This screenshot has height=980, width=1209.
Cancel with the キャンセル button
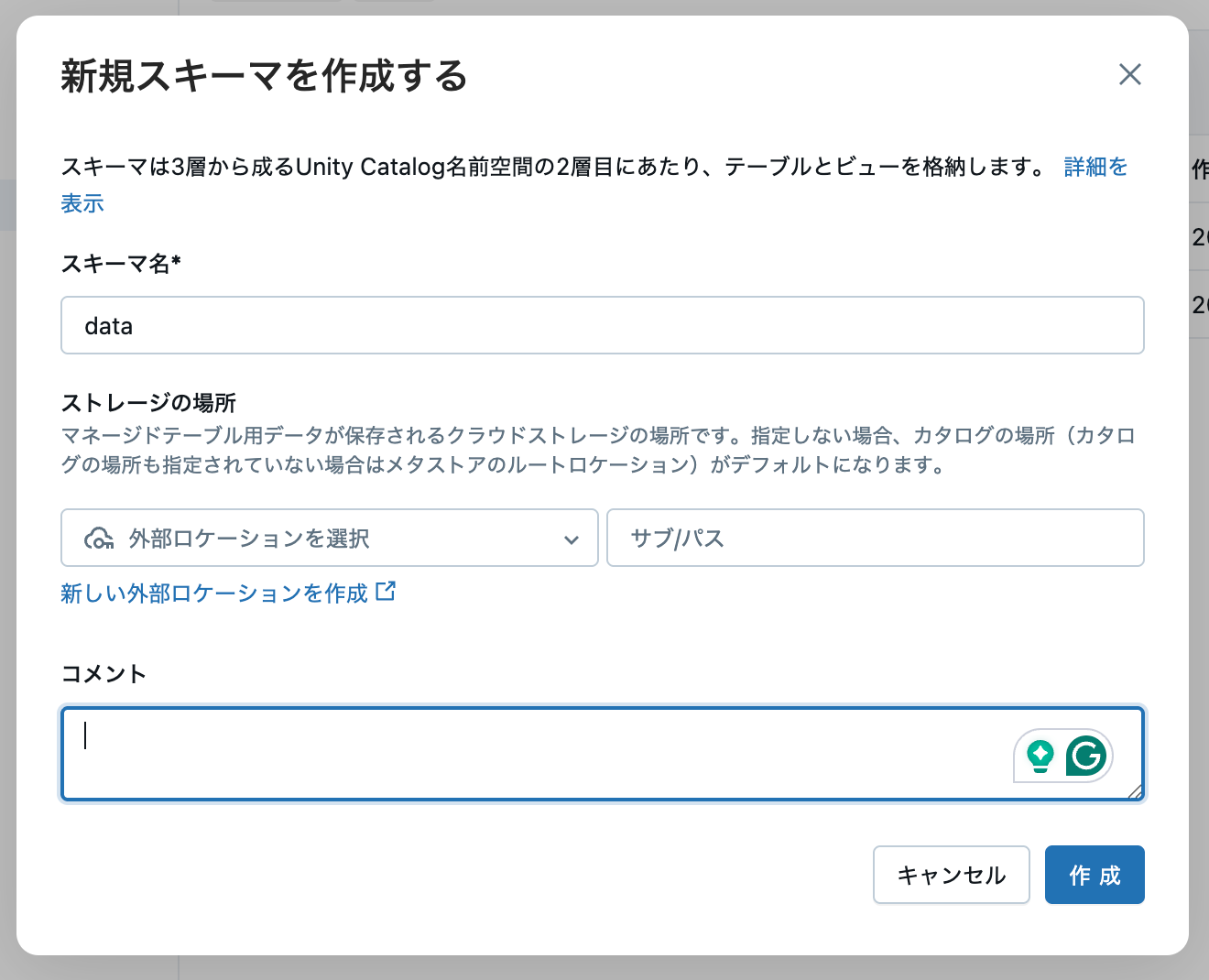pyautogui.click(x=952, y=875)
